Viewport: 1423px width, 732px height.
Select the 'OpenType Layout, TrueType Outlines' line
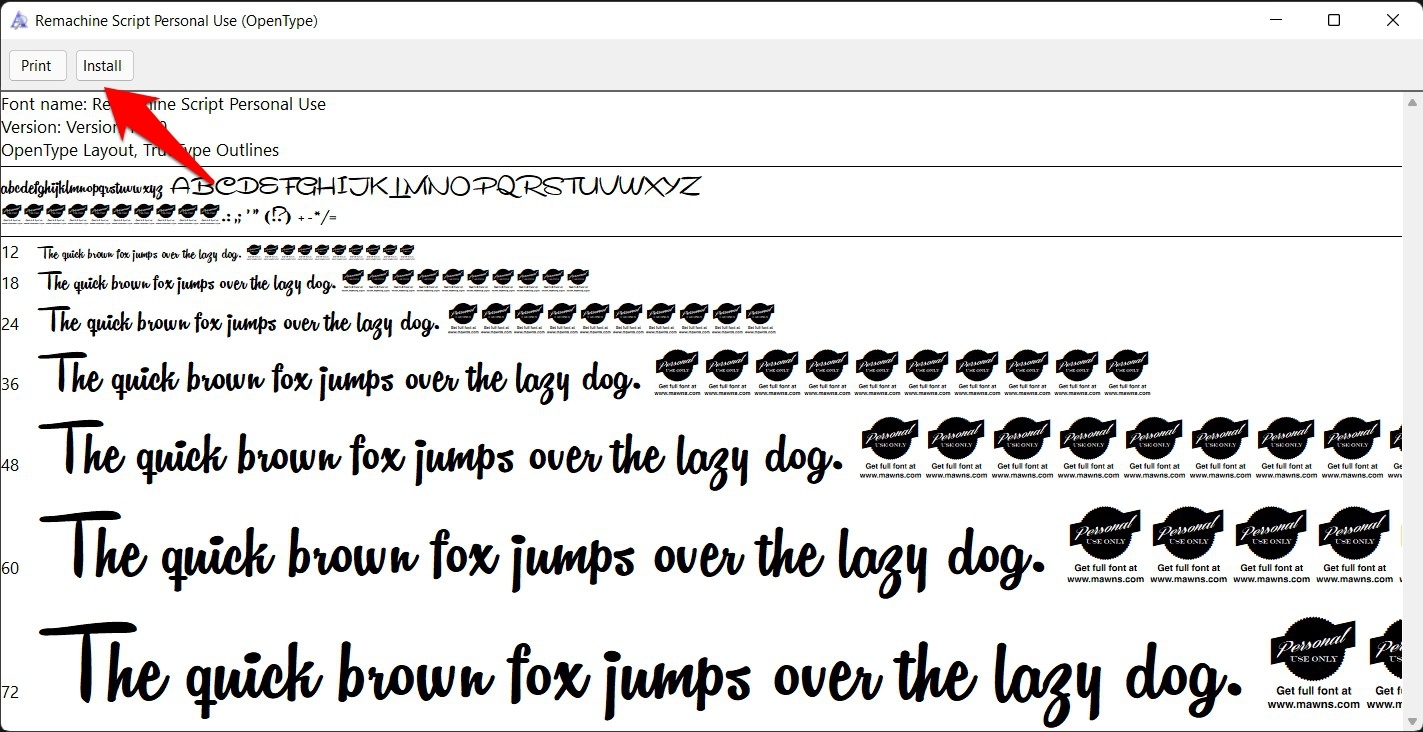(x=140, y=150)
